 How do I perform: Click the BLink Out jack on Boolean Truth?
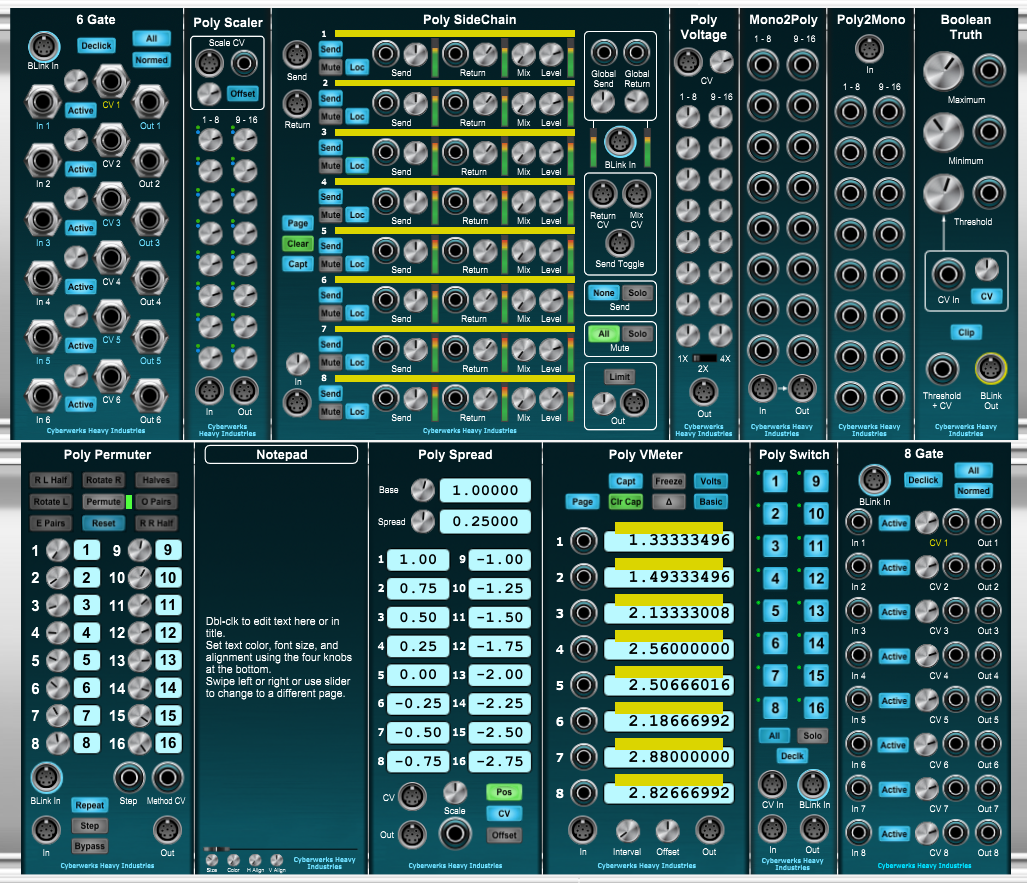click(x=990, y=369)
